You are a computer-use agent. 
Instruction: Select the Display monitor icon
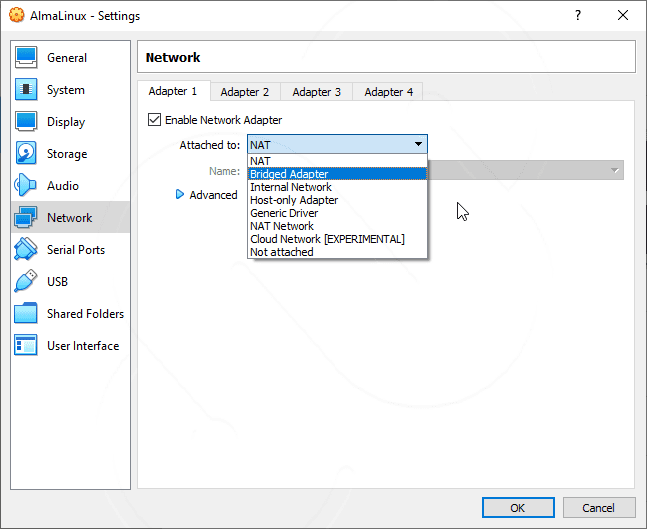click(x=26, y=121)
